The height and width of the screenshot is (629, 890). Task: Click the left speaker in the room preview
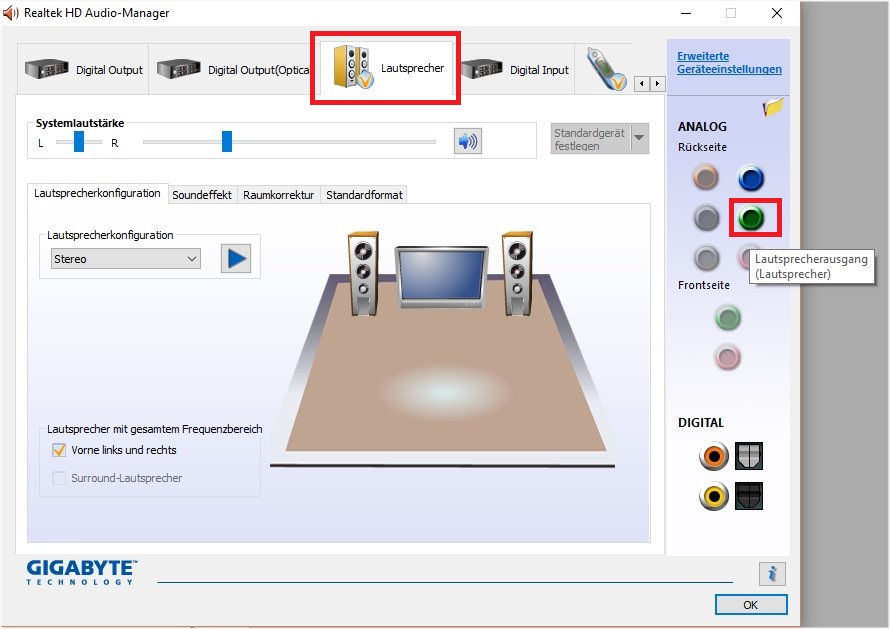(363, 273)
